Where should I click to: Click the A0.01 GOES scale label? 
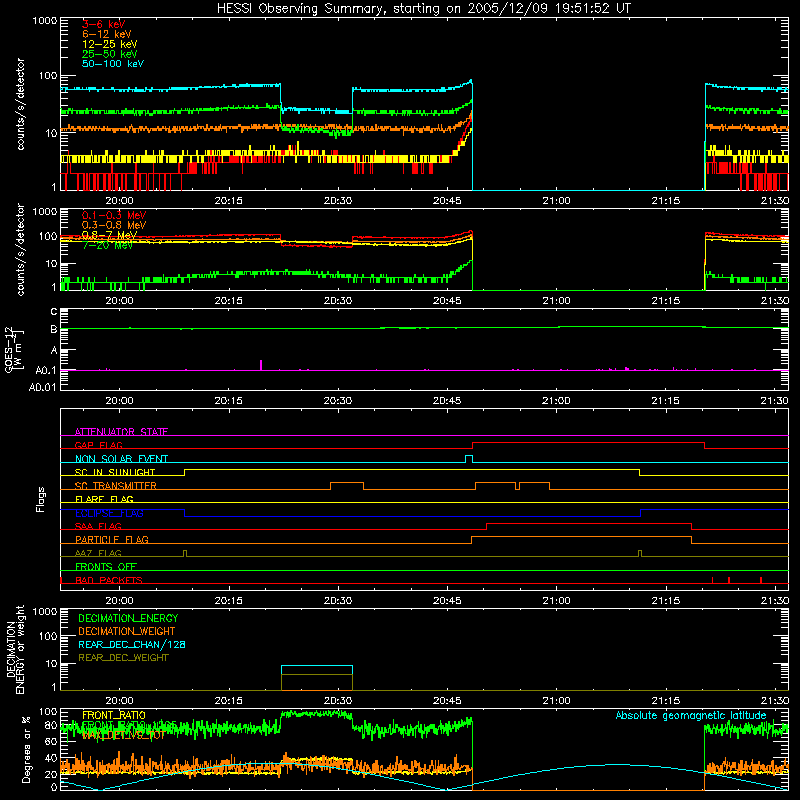pyautogui.click(x=43, y=387)
